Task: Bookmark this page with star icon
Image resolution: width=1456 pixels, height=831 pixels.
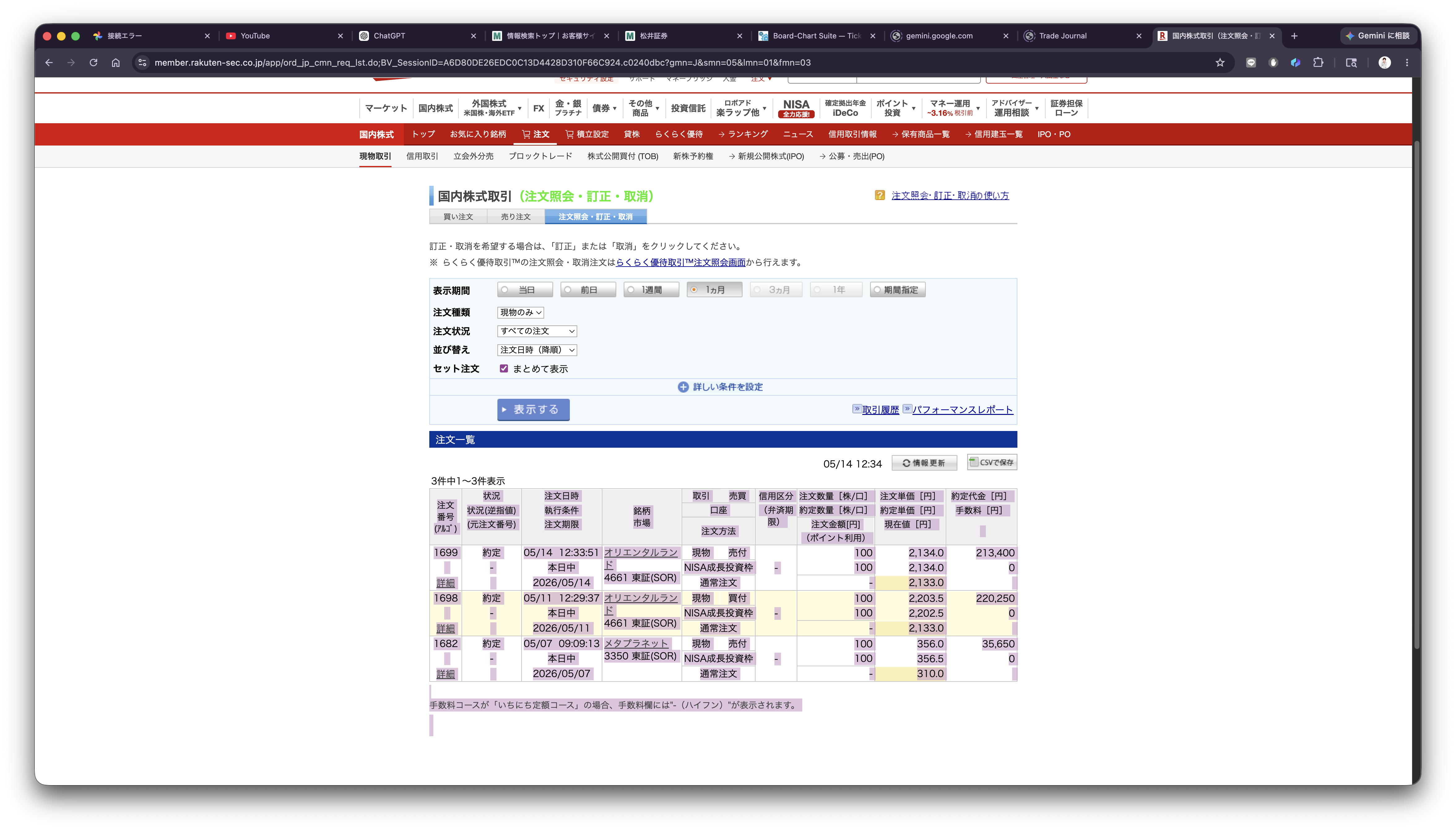Action: tap(1220, 63)
